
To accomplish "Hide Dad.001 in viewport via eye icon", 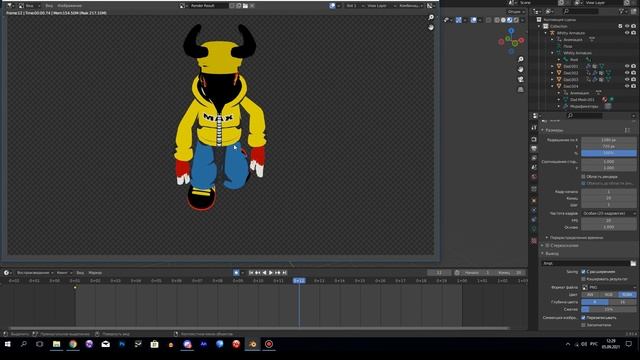I will (627, 66).
